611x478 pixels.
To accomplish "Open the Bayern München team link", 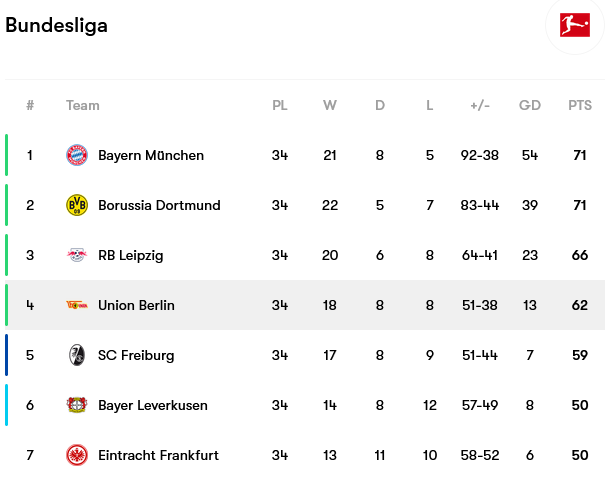I will pos(151,155).
